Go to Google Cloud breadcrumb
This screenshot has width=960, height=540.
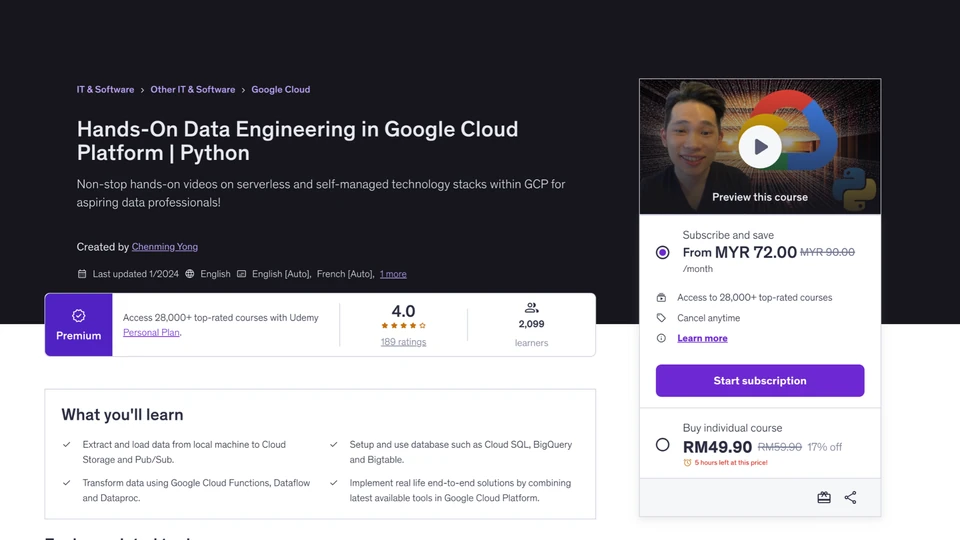tap(280, 89)
